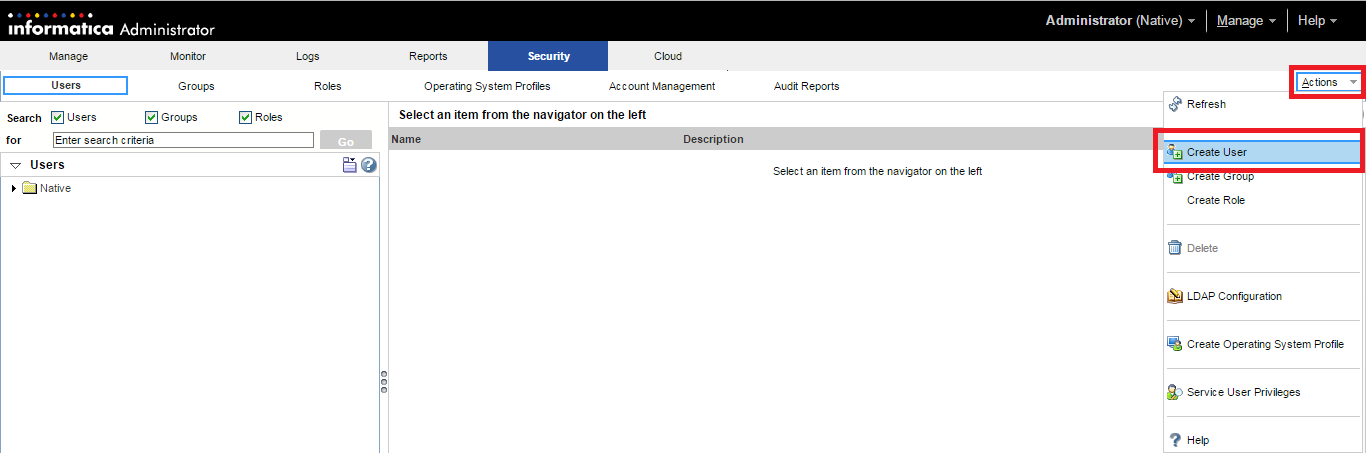
Task: Click the Enter search criteria field
Action: pos(183,140)
